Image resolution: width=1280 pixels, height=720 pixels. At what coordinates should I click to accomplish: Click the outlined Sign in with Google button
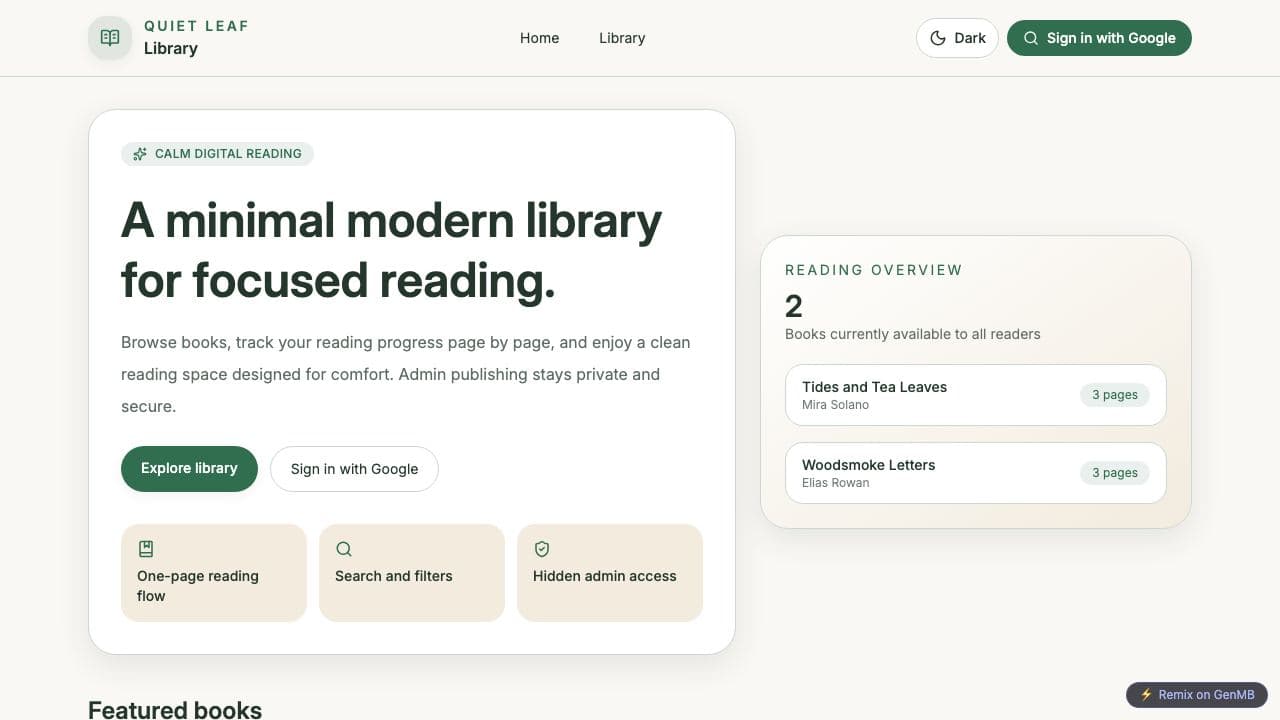(x=354, y=469)
